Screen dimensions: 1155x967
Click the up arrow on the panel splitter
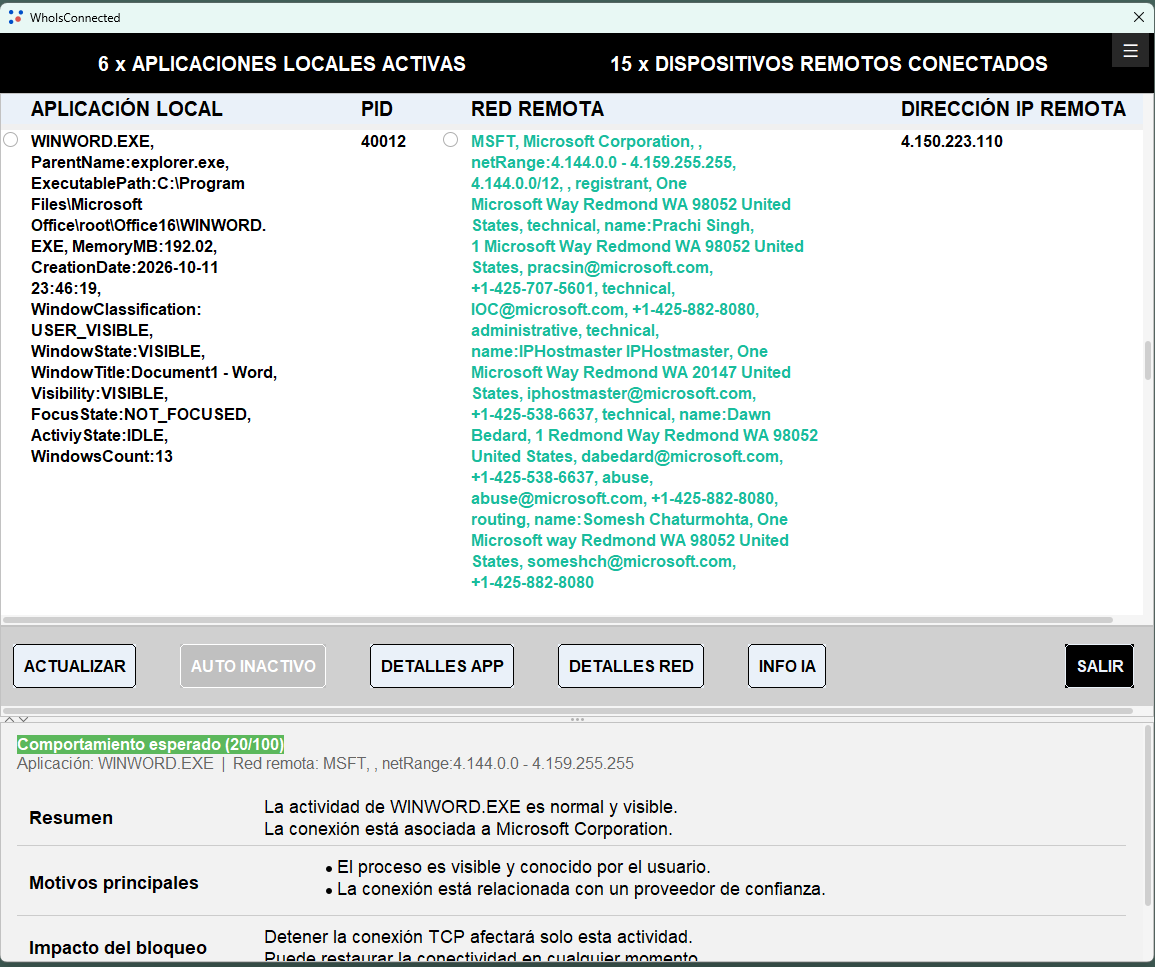10,720
